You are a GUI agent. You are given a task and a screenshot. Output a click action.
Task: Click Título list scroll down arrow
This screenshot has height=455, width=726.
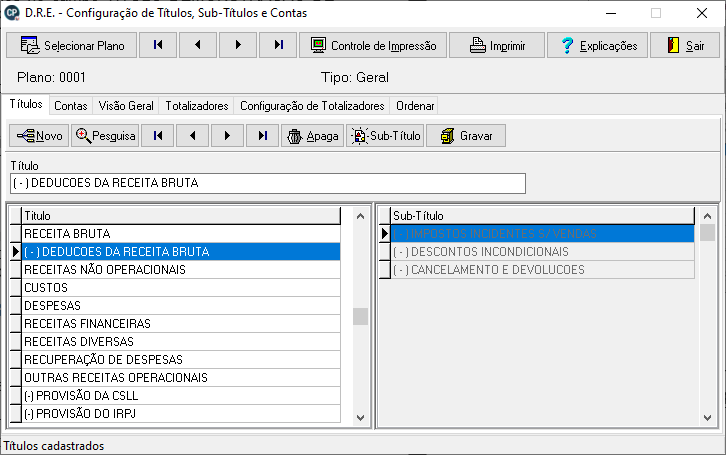361,418
